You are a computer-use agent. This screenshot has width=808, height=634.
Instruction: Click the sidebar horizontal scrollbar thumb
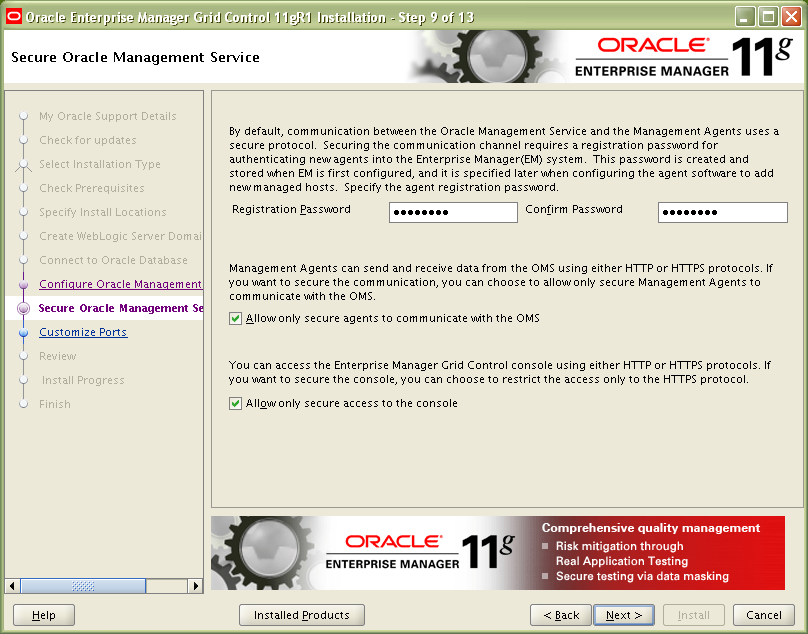[x=83, y=586]
